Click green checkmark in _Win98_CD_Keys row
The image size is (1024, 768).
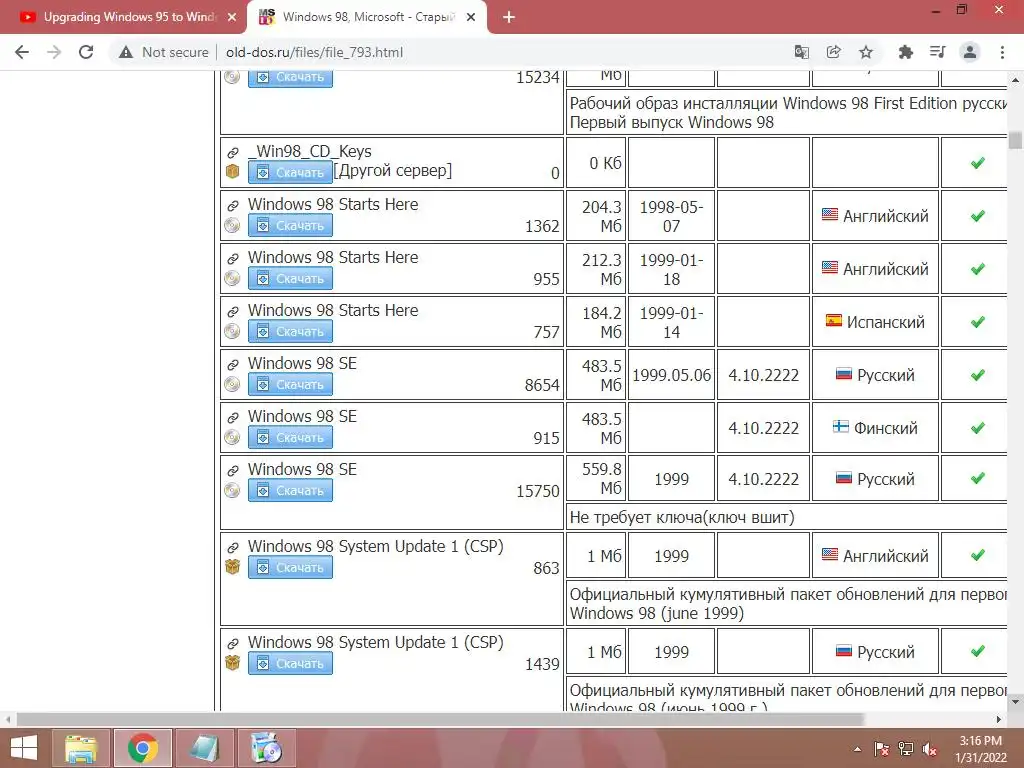click(x=978, y=163)
